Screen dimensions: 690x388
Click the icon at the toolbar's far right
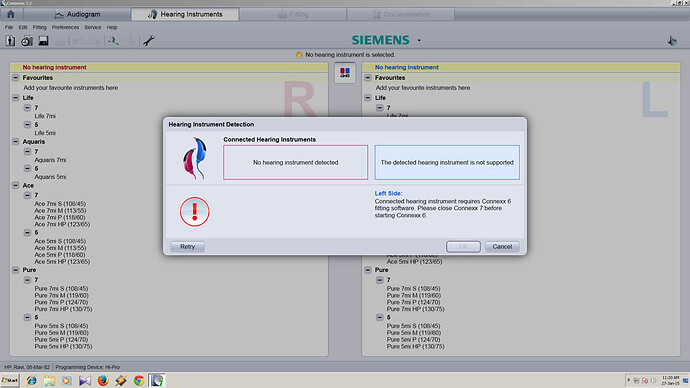(x=672, y=41)
